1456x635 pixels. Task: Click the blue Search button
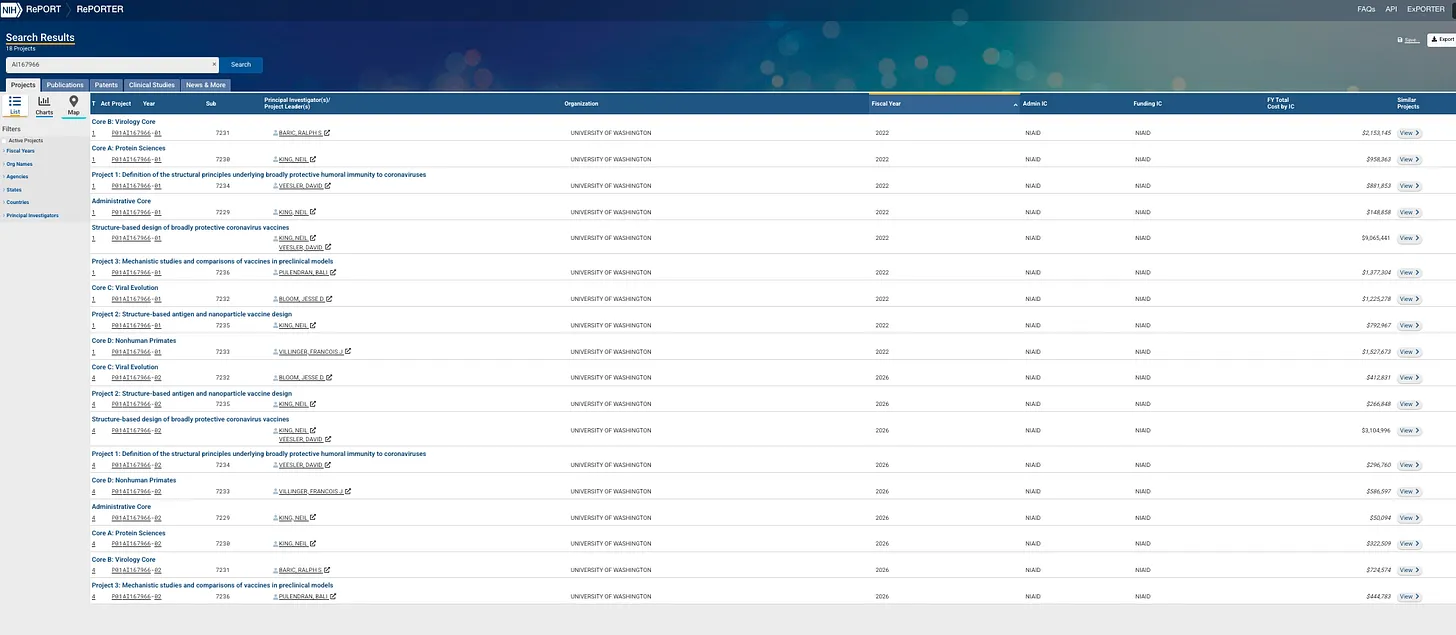[x=241, y=65]
